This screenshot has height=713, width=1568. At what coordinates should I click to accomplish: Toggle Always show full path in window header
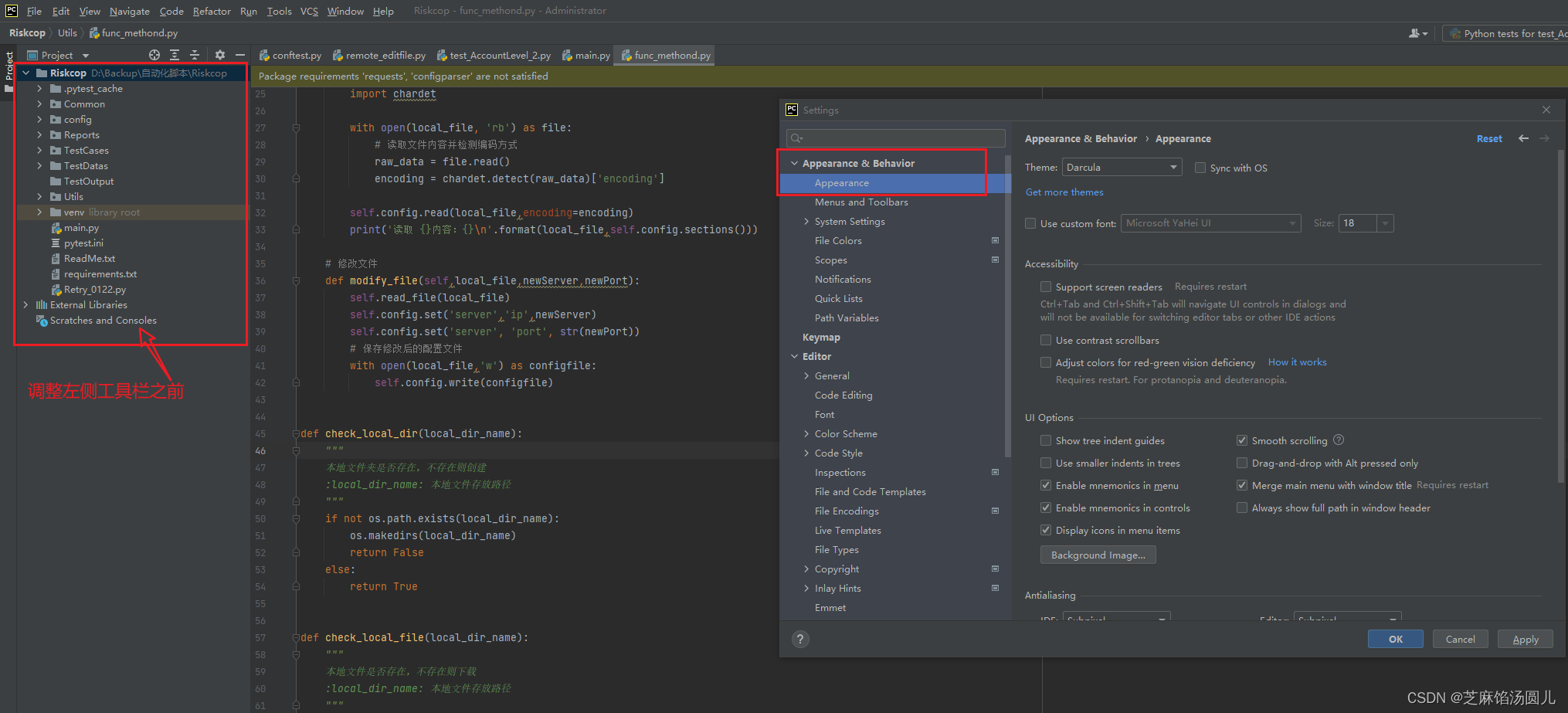click(1242, 508)
